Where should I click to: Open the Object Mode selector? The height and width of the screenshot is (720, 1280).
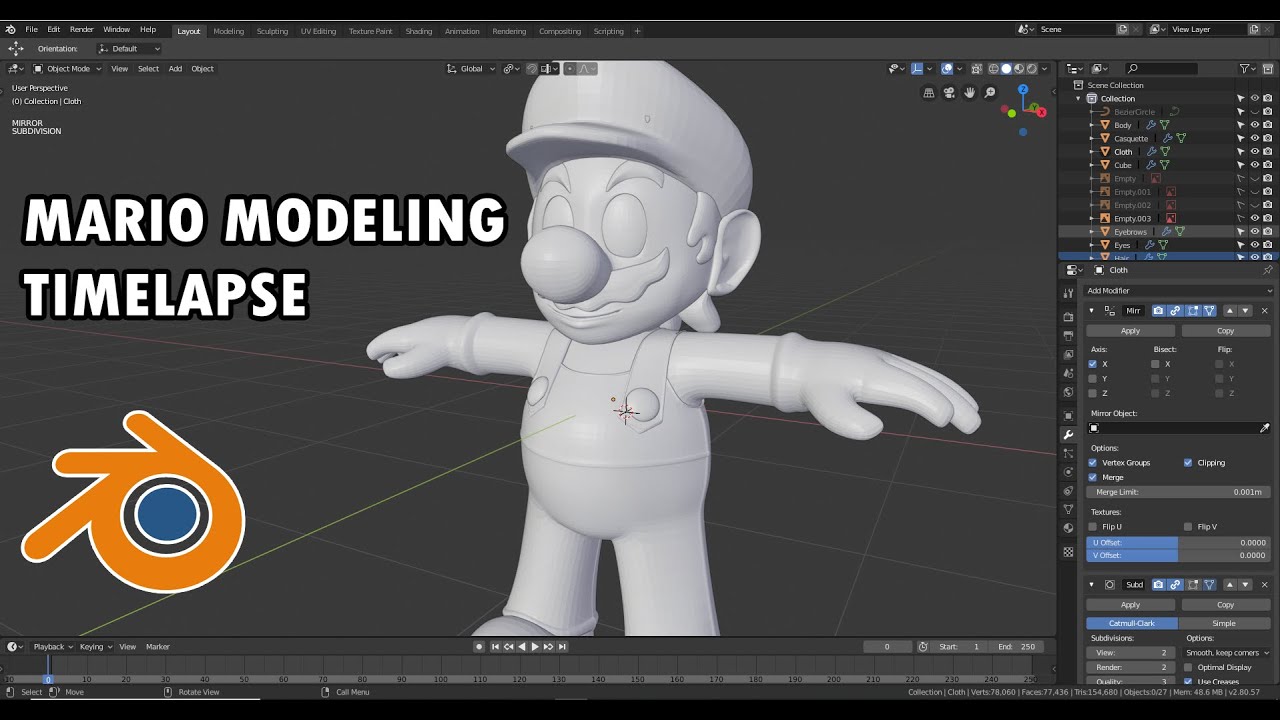pos(66,69)
